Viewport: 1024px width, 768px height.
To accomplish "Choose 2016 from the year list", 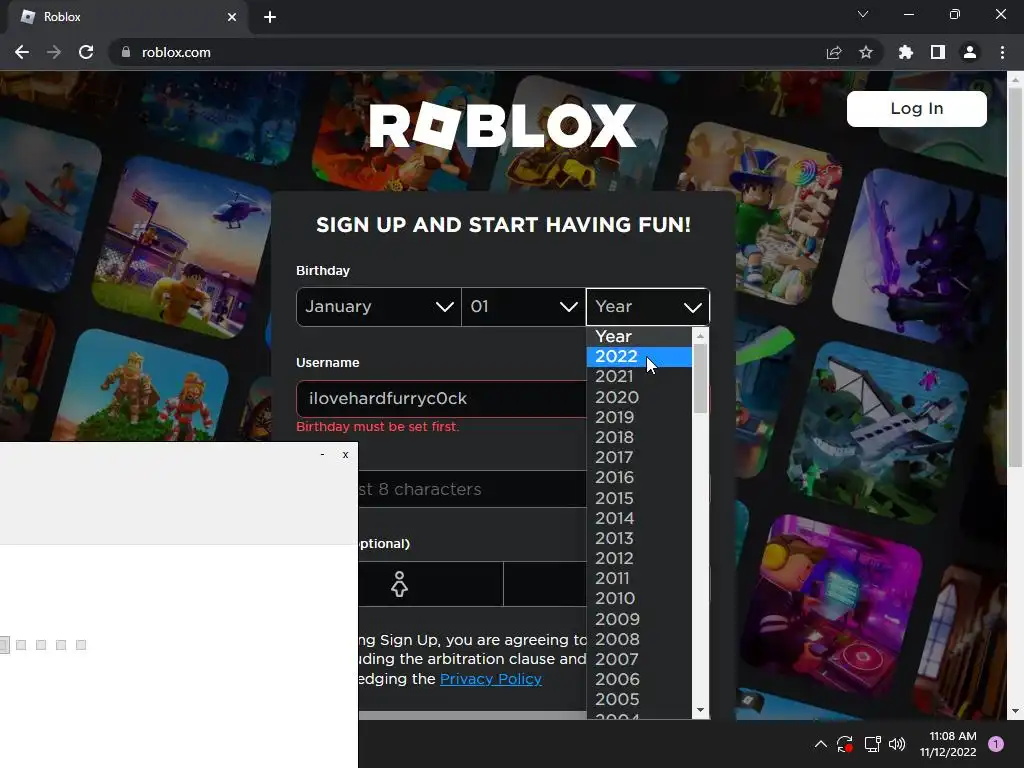I will pos(639,477).
